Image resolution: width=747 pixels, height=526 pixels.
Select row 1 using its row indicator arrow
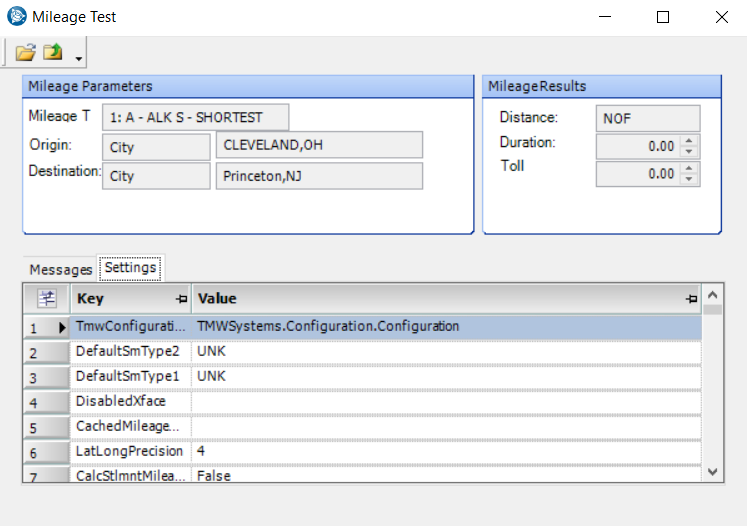[x=62, y=327]
